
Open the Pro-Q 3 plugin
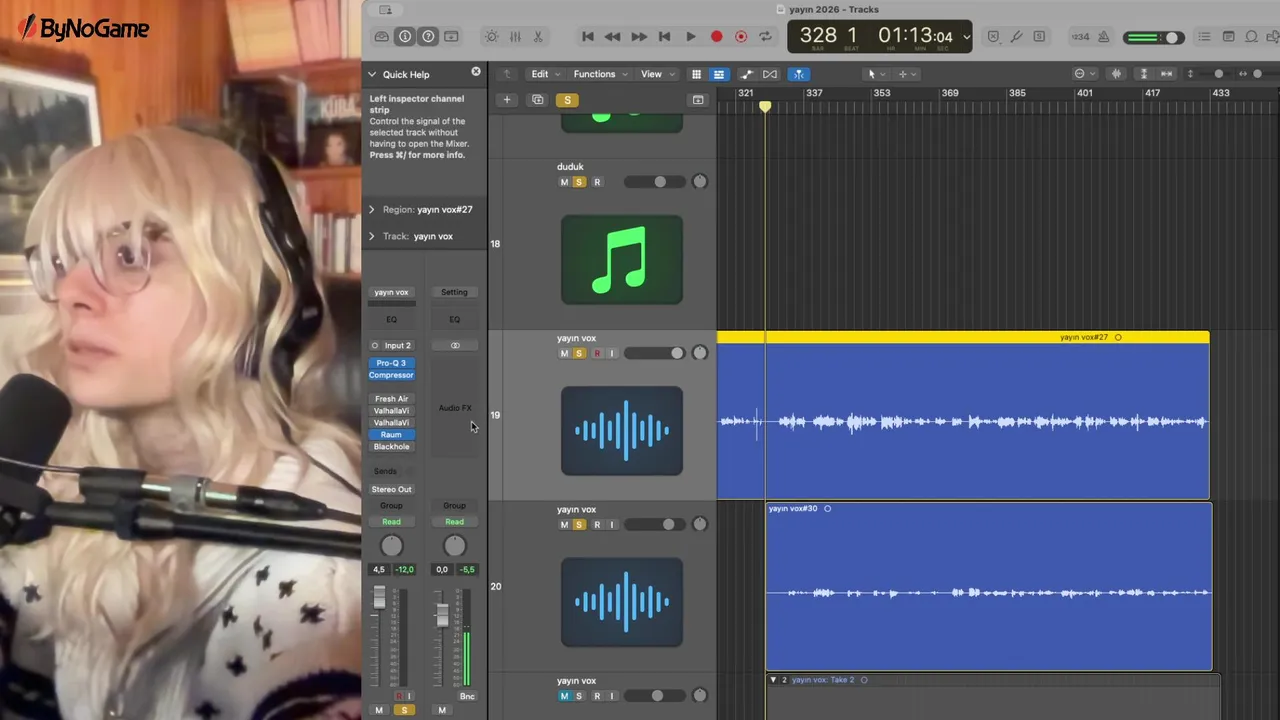pos(391,363)
